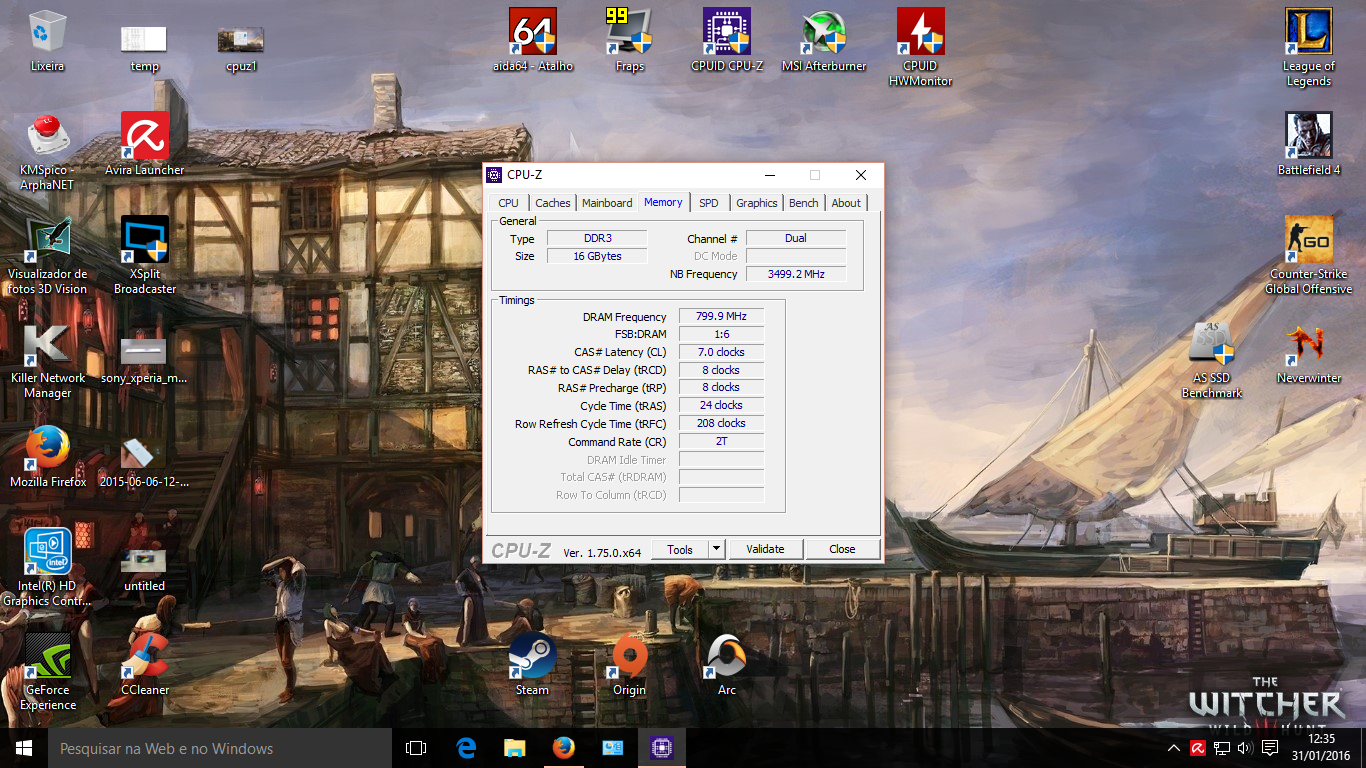Open CPUID HWMonitor shortcut
This screenshot has width=1366, height=768.
[920, 48]
